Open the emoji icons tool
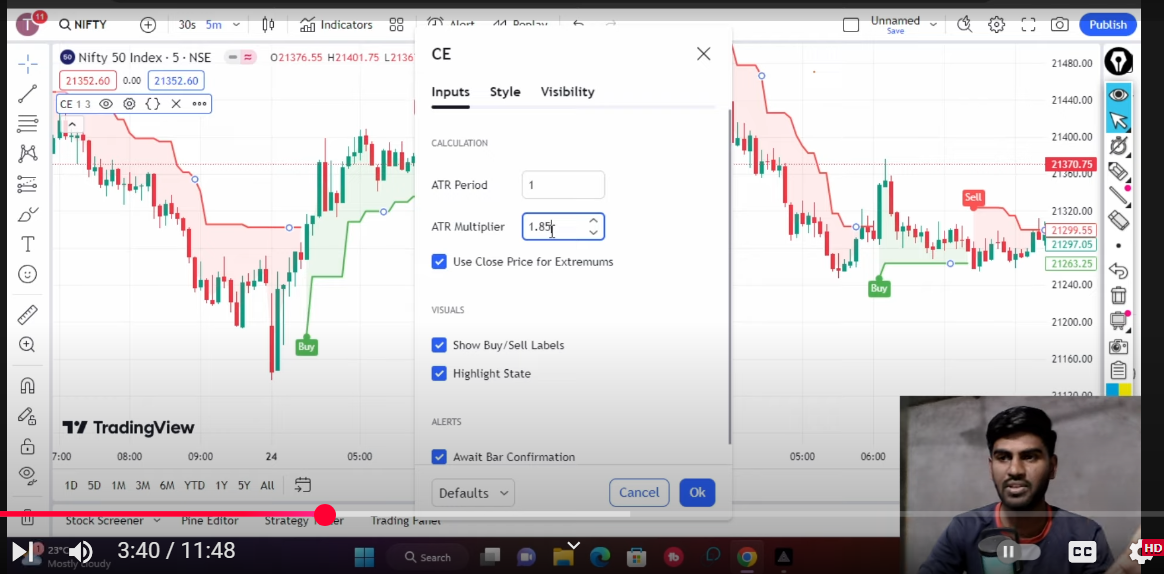 (27, 274)
